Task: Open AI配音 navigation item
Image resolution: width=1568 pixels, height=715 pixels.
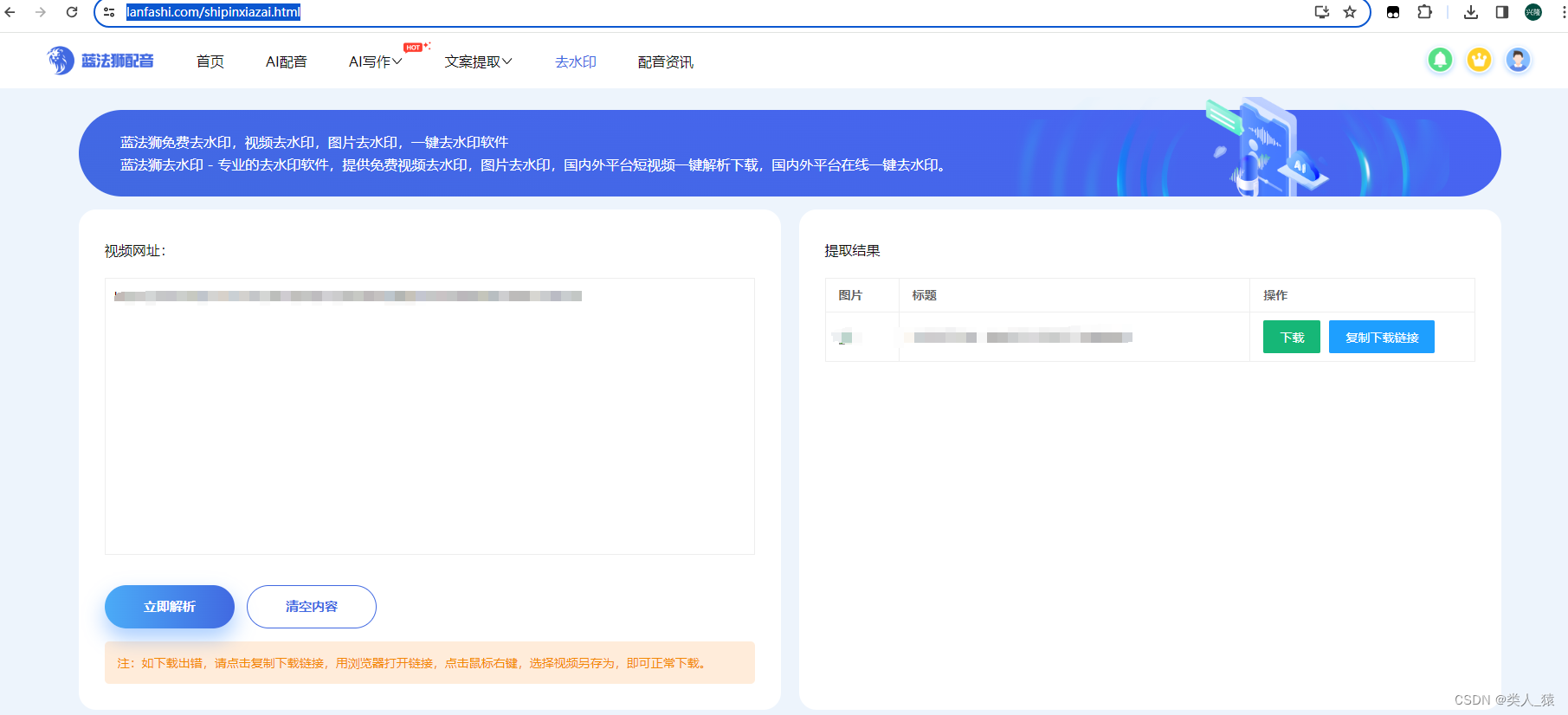Action: tap(287, 61)
